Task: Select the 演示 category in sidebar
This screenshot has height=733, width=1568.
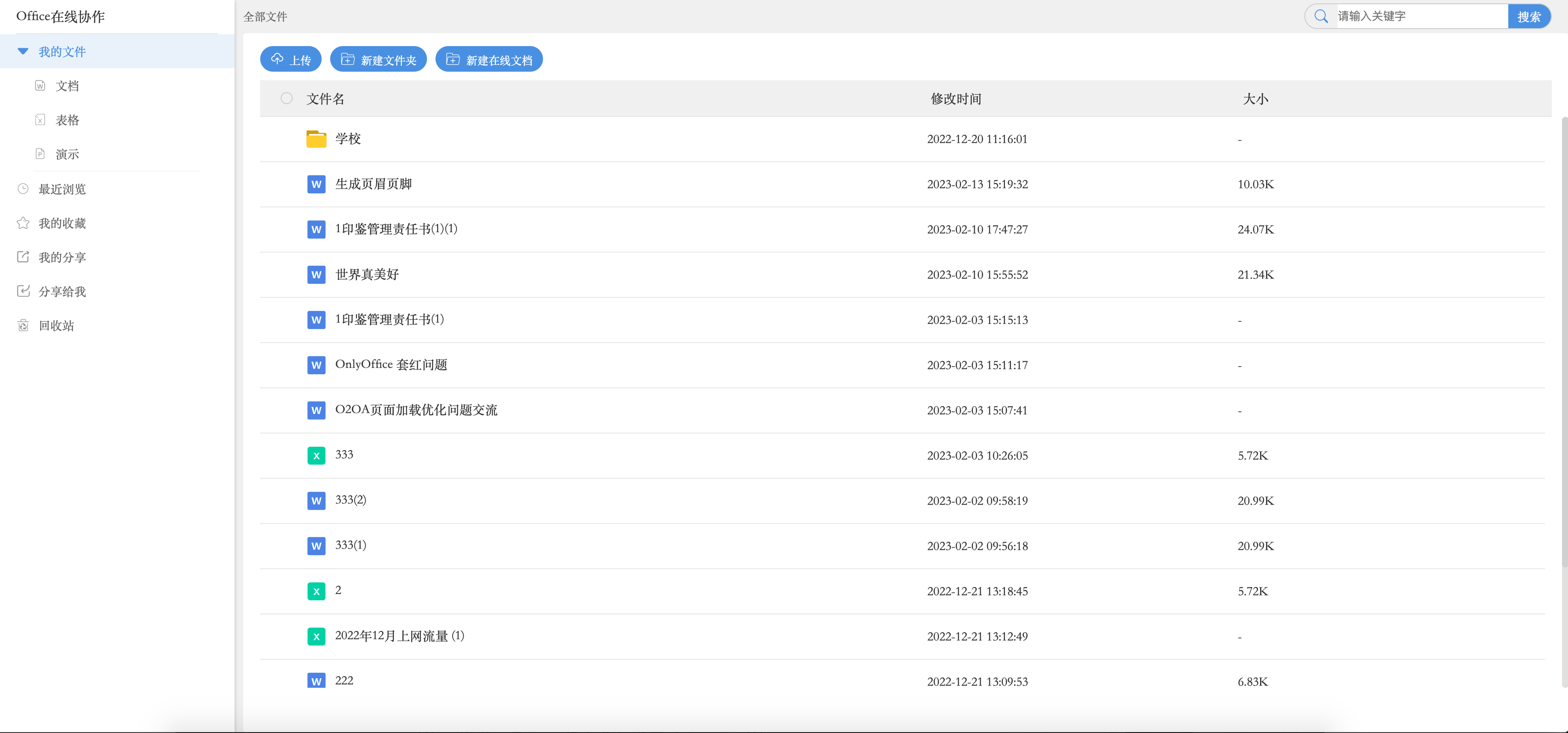Action: point(67,154)
